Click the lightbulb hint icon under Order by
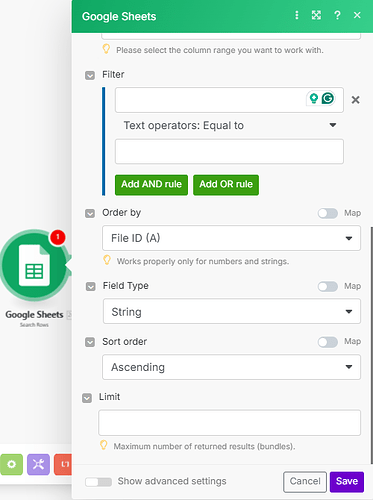The image size is (373, 500). pyautogui.click(x=107, y=260)
